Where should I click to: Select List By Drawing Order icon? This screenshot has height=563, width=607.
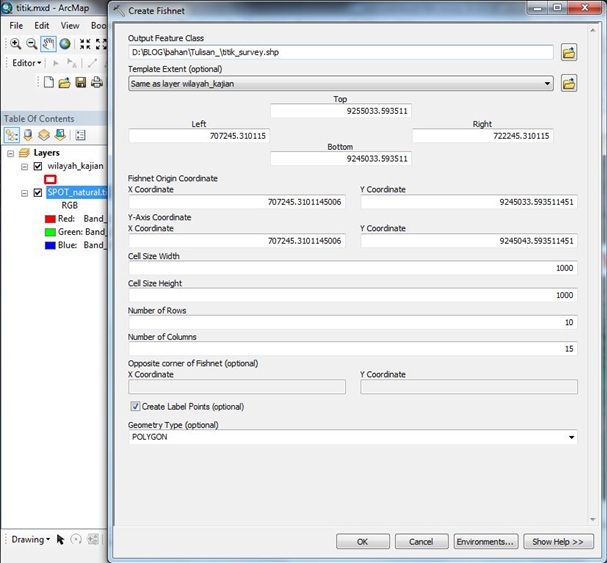pos(12,135)
